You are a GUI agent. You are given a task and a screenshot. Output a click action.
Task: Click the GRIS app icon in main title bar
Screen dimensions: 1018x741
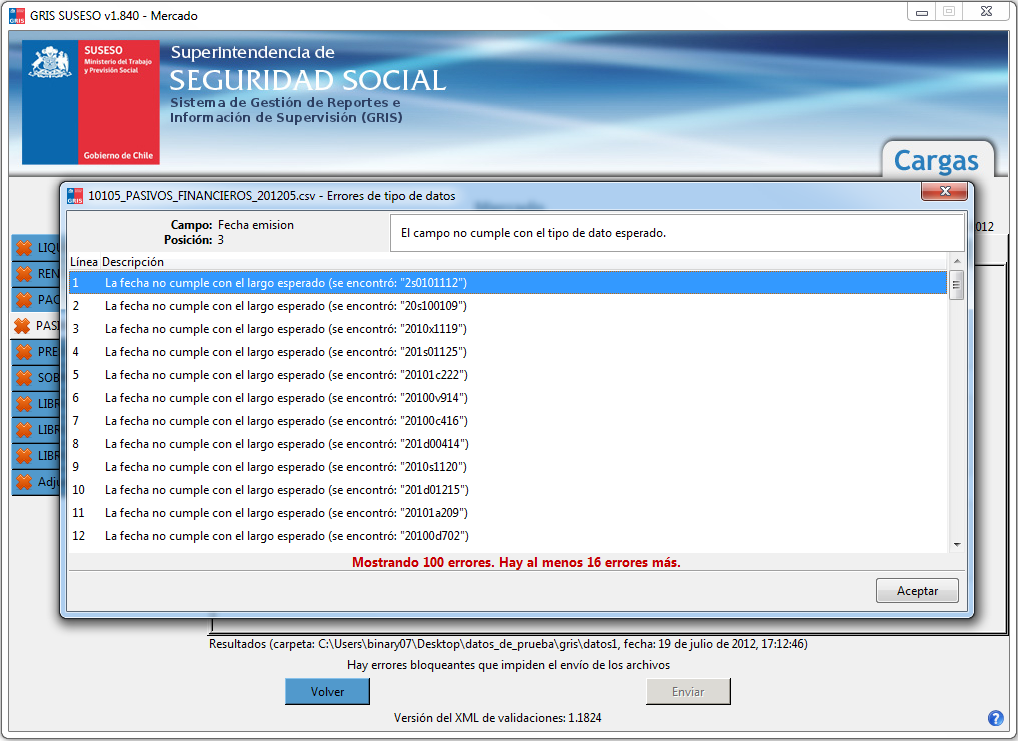[17, 16]
